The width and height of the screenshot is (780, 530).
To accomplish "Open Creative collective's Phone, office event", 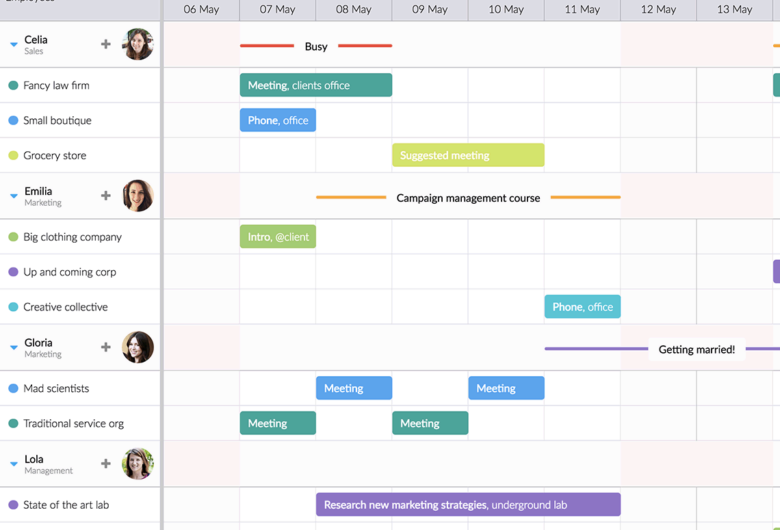I will click(x=583, y=307).
